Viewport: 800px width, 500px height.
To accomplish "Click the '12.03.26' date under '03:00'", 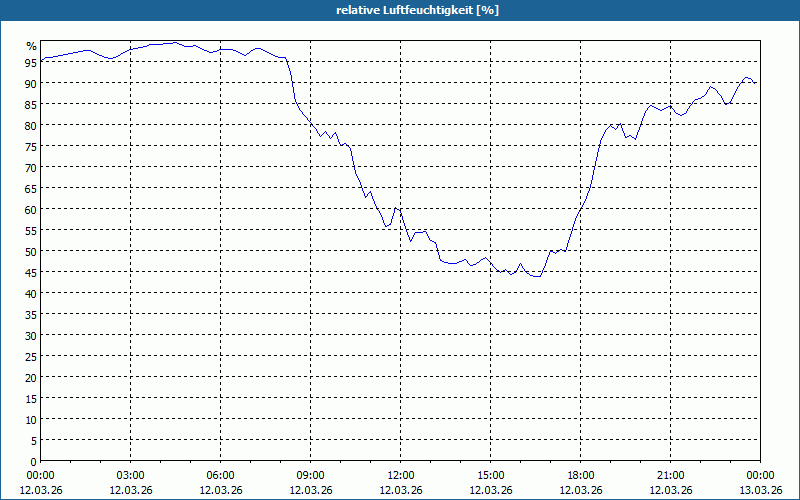I will [x=131, y=490].
